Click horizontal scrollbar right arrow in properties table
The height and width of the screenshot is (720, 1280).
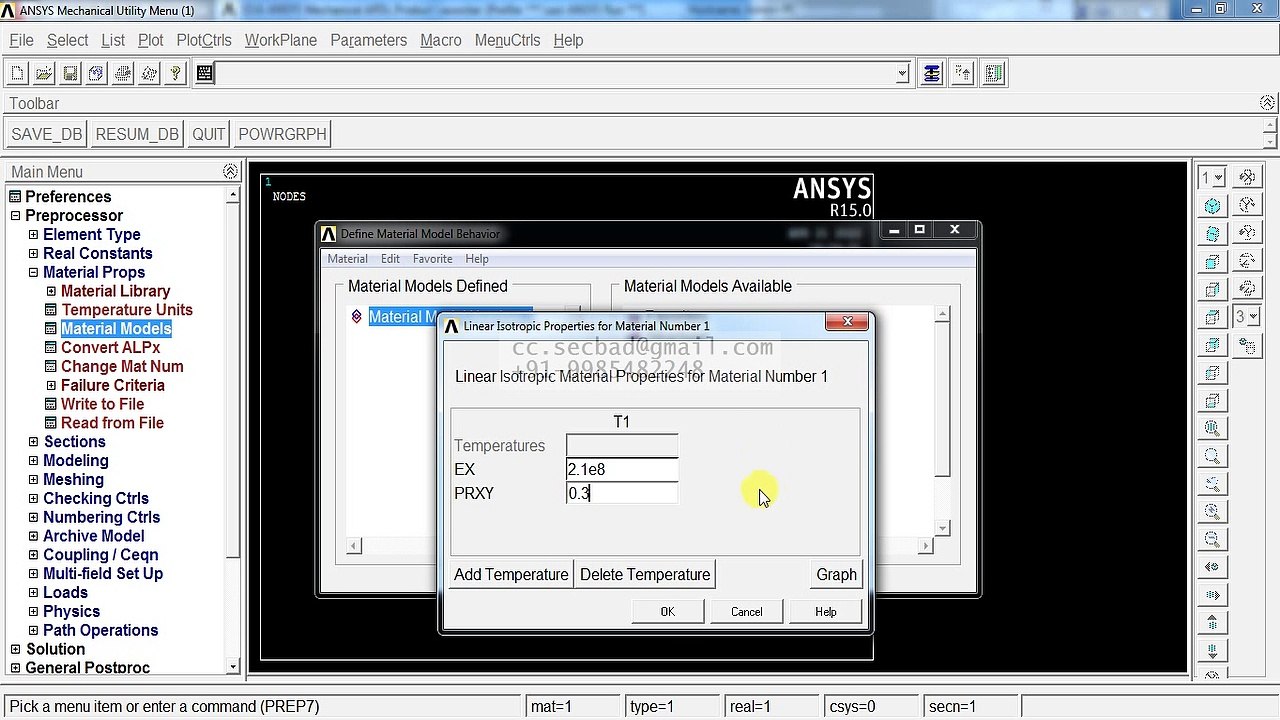[x=926, y=545]
